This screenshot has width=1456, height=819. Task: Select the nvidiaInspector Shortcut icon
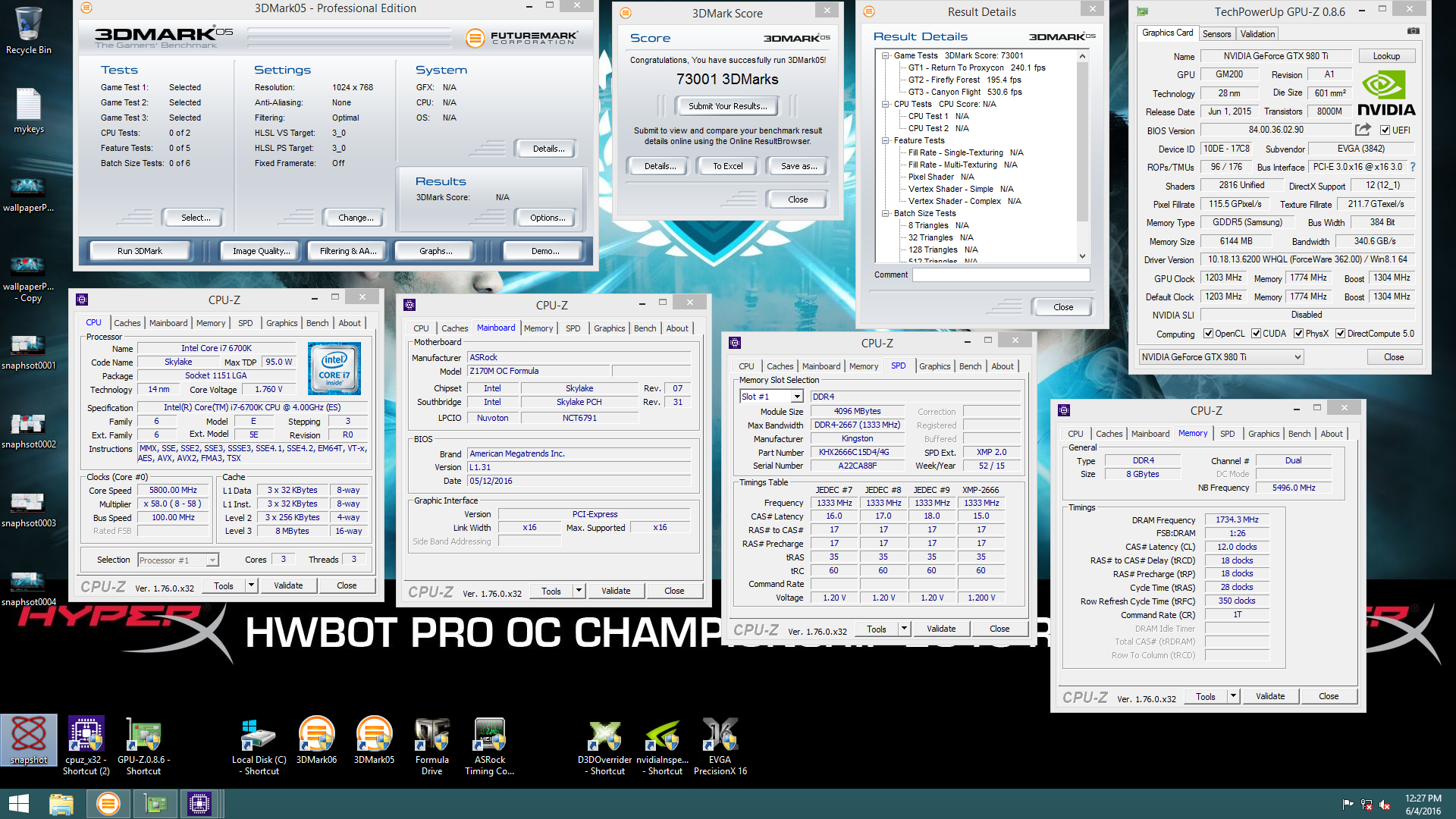point(662,746)
